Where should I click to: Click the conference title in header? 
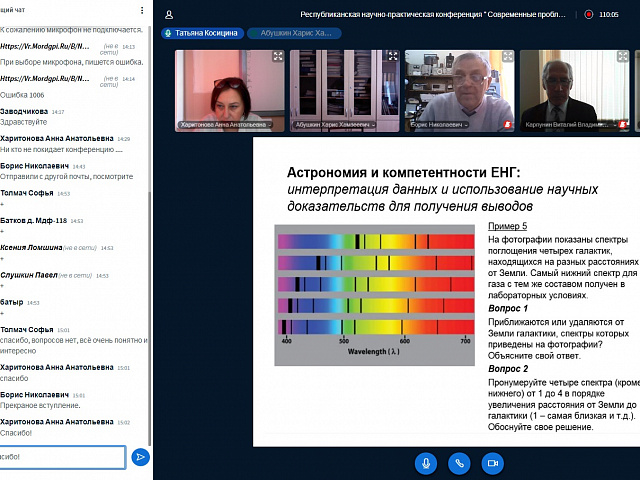coord(438,15)
